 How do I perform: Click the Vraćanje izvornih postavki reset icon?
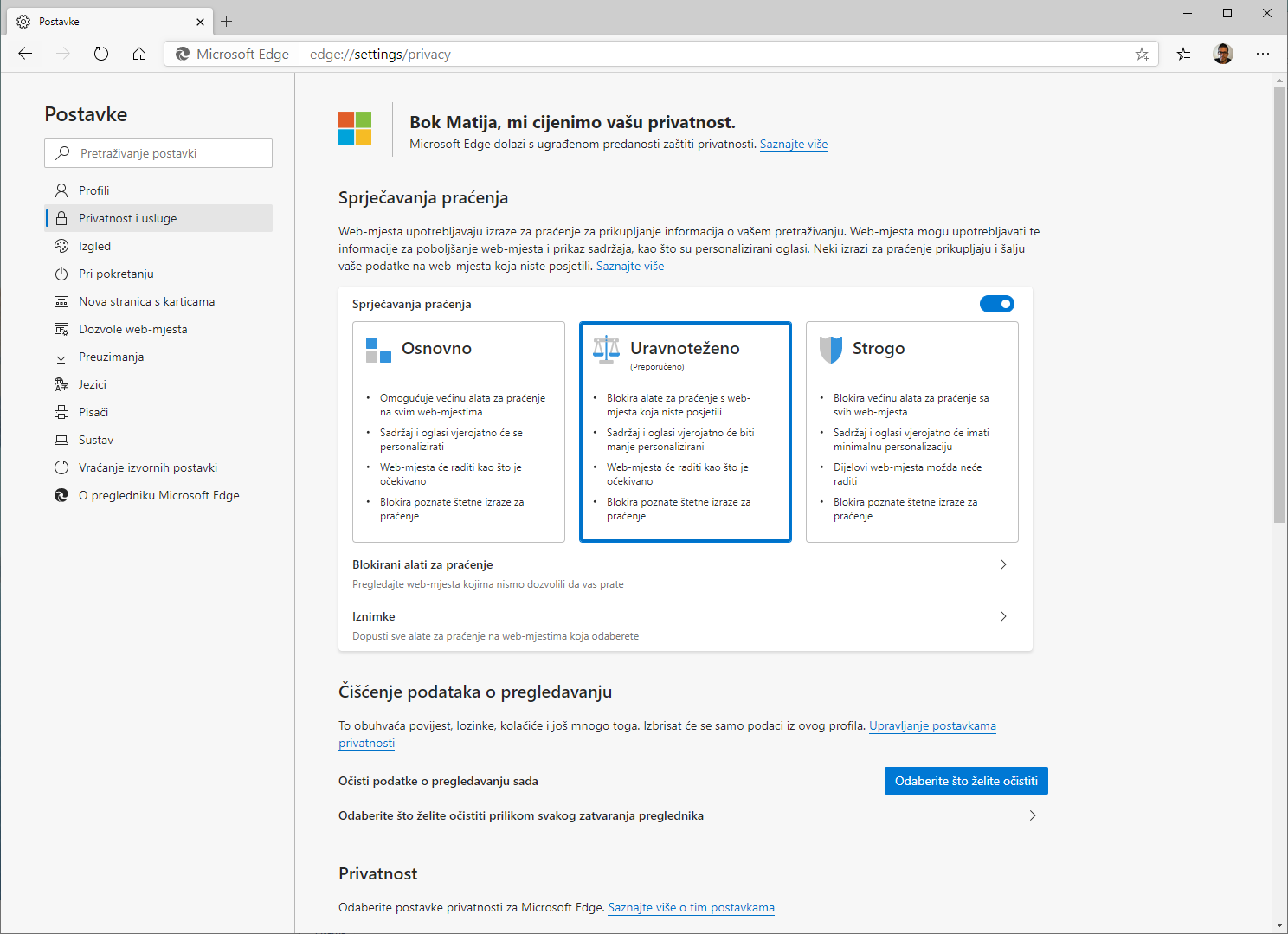click(x=61, y=467)
